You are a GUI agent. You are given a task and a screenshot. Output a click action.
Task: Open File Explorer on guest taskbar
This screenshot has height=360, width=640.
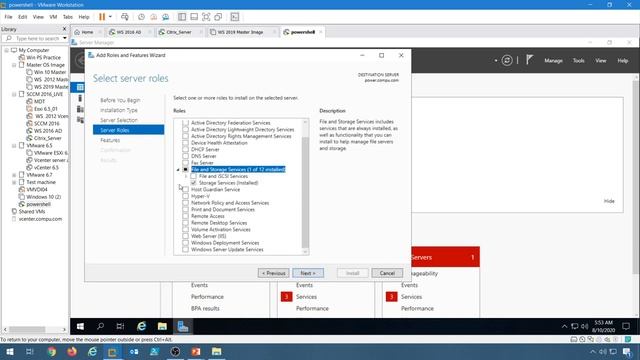(x=162, y=327)
